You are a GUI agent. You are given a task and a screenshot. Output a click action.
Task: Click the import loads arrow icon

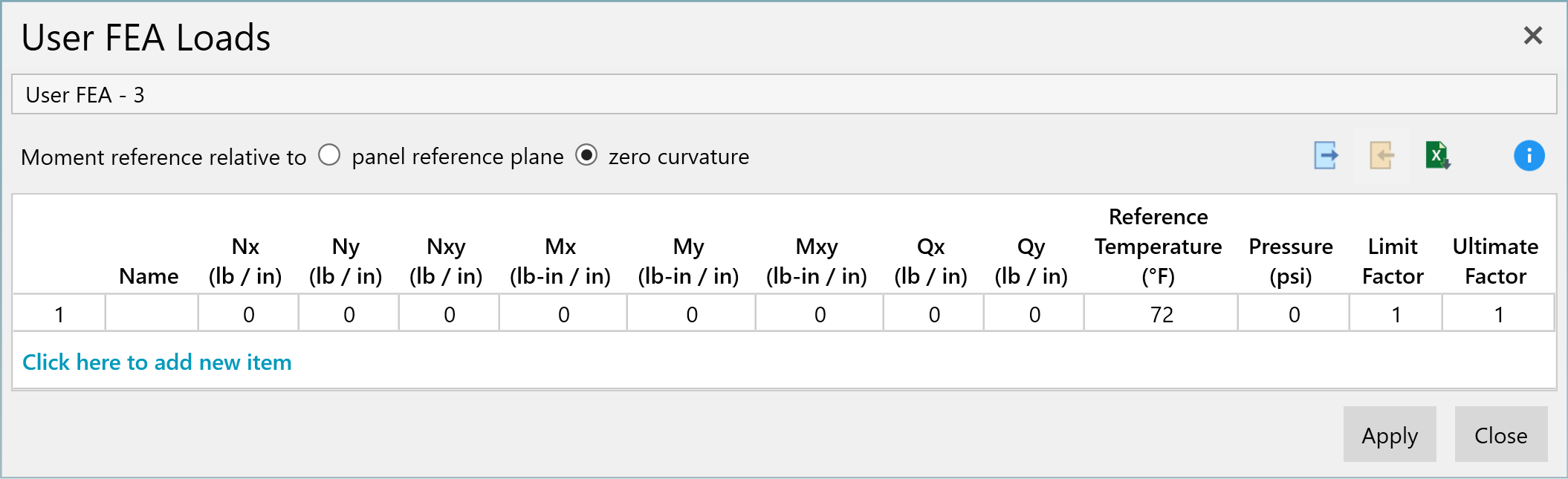point(1381,156)
